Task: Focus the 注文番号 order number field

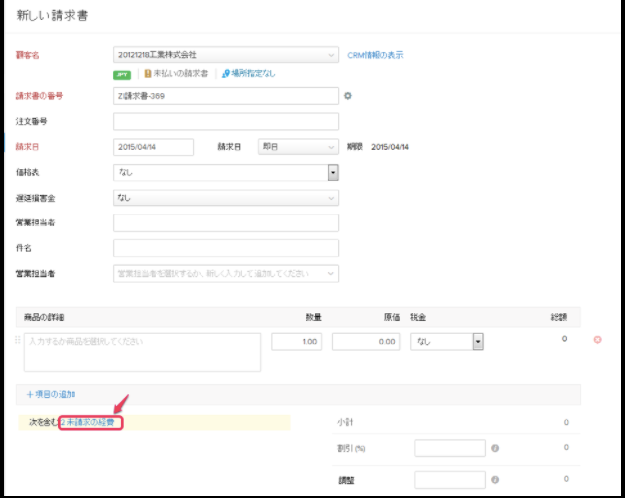Action: tap(226, 122)
